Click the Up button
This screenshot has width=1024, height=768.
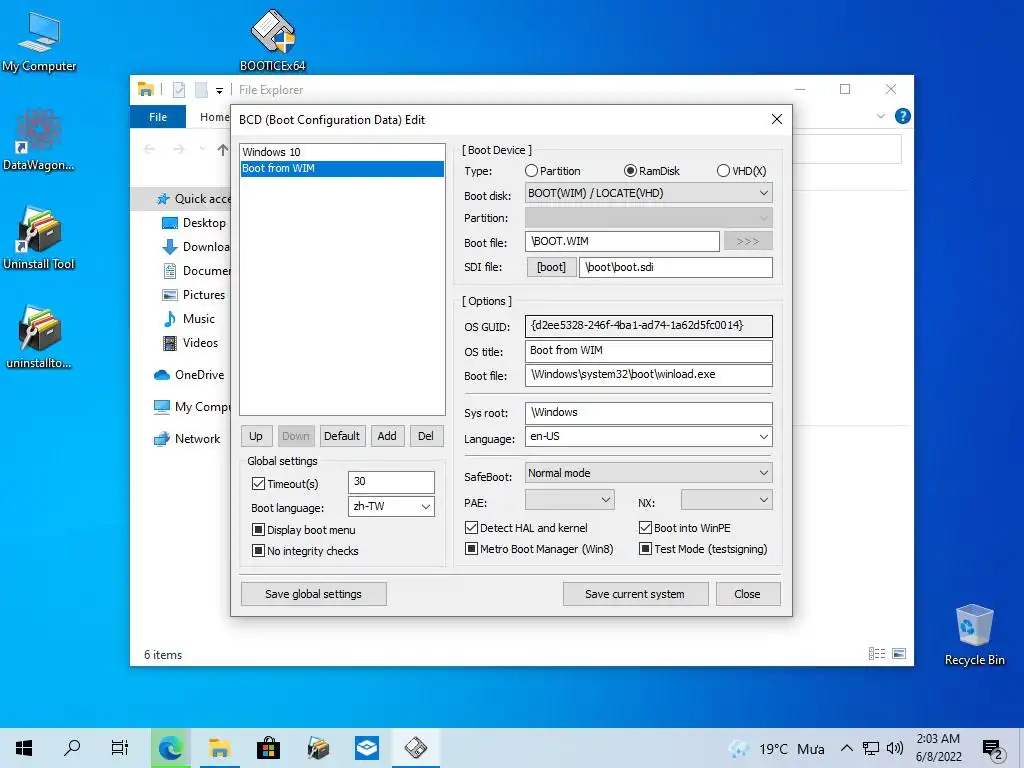[256, 436]
